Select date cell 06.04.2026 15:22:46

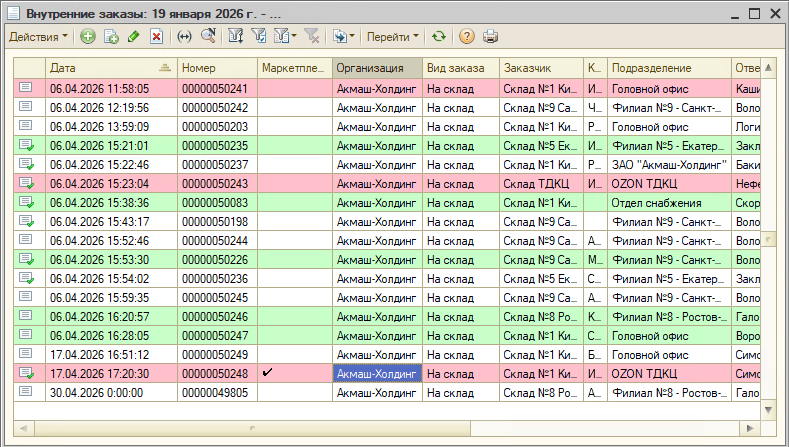pyautogui.click(x=111, y=165)
